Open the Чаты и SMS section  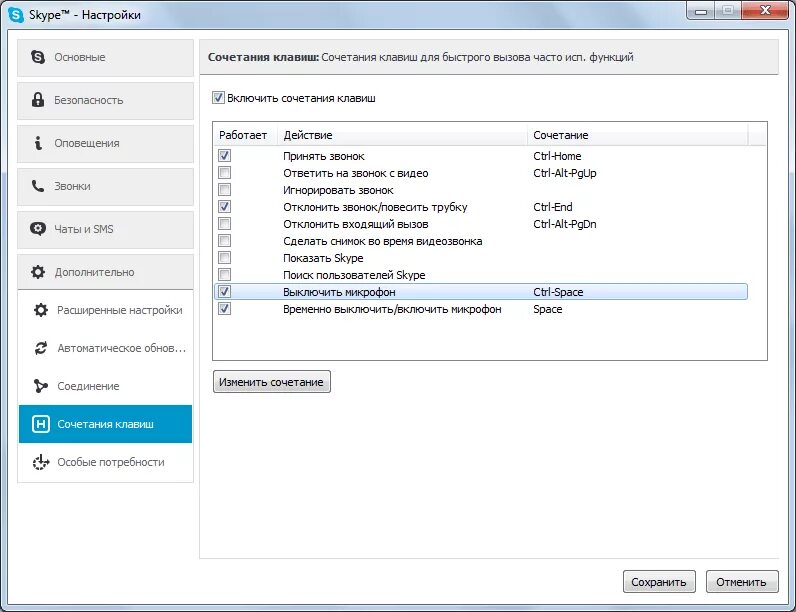point(106,229)
